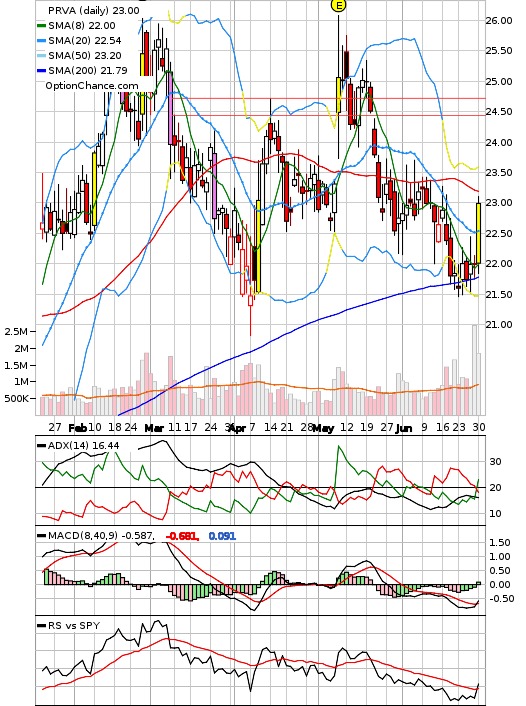
Task: Click the 22.00 price axis label
Action: pyautogui.click(x=499, y=264)
